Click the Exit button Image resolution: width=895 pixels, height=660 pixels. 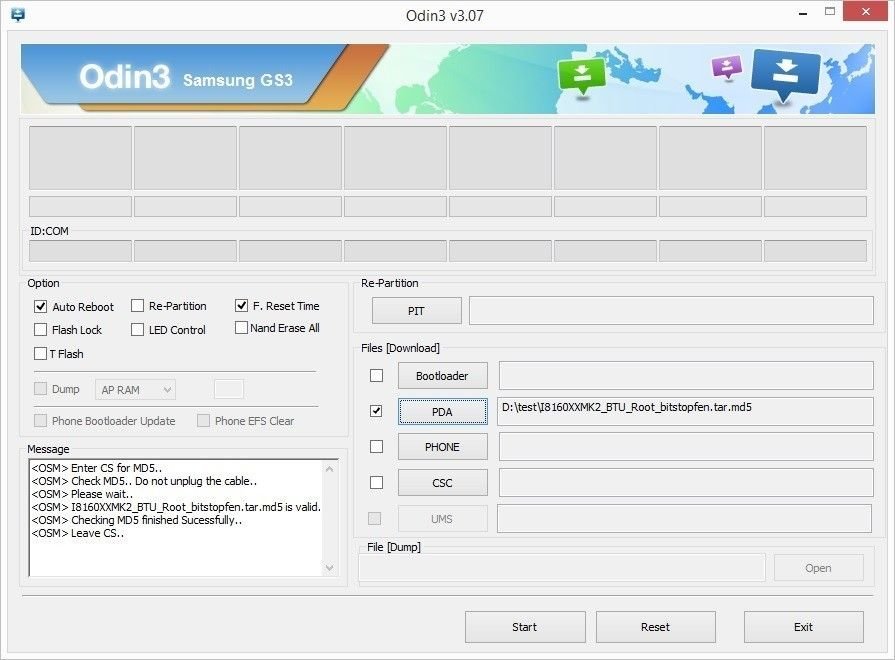coord(803,627)
